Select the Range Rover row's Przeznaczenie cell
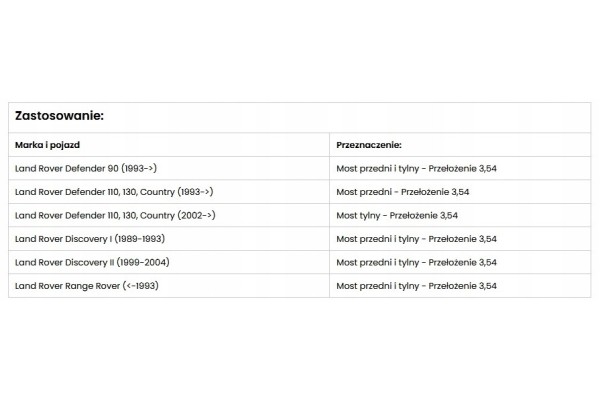Viewport: 600px width, 400px height. 460,286
